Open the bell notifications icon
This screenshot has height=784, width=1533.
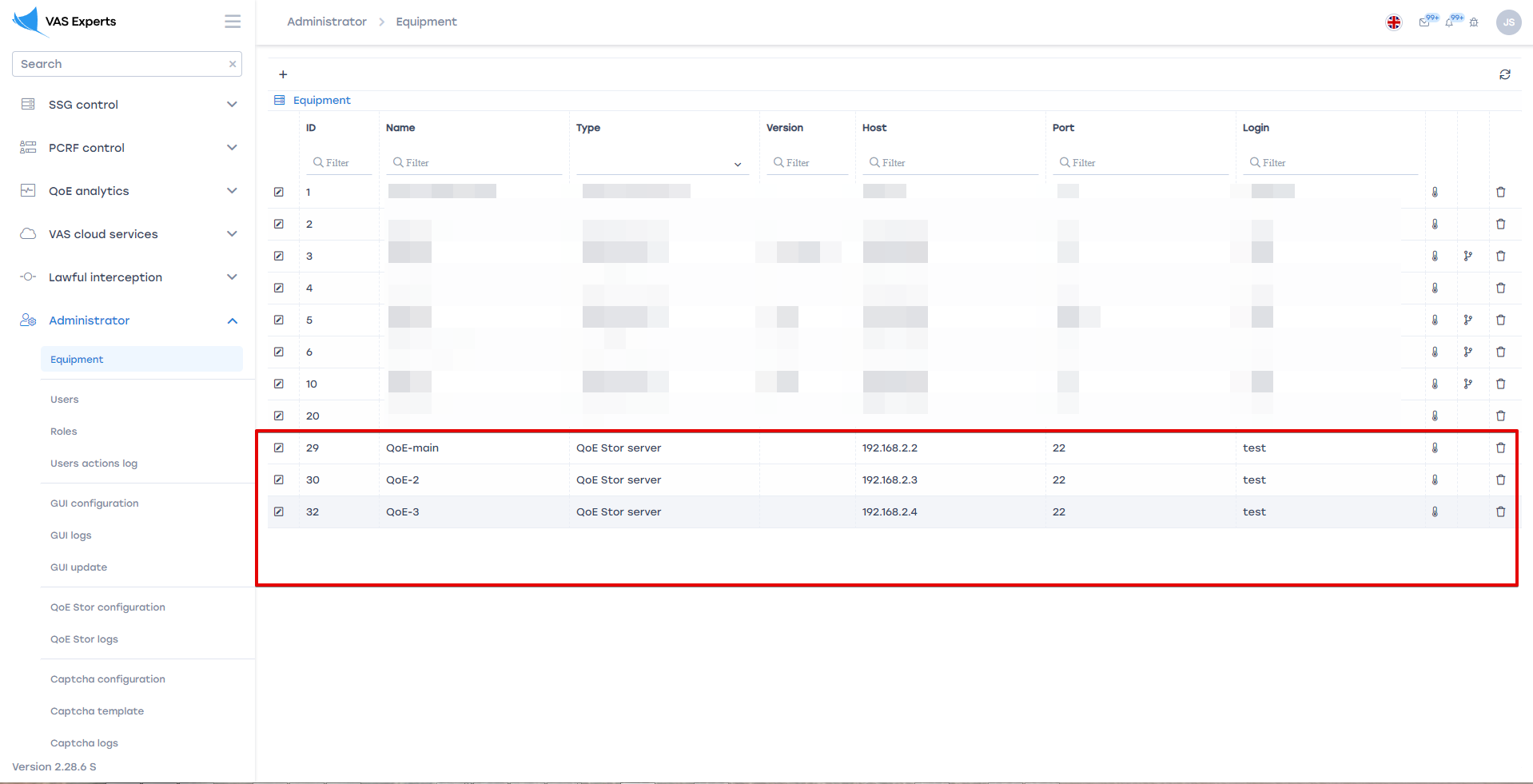click(x=1450, y=22)
